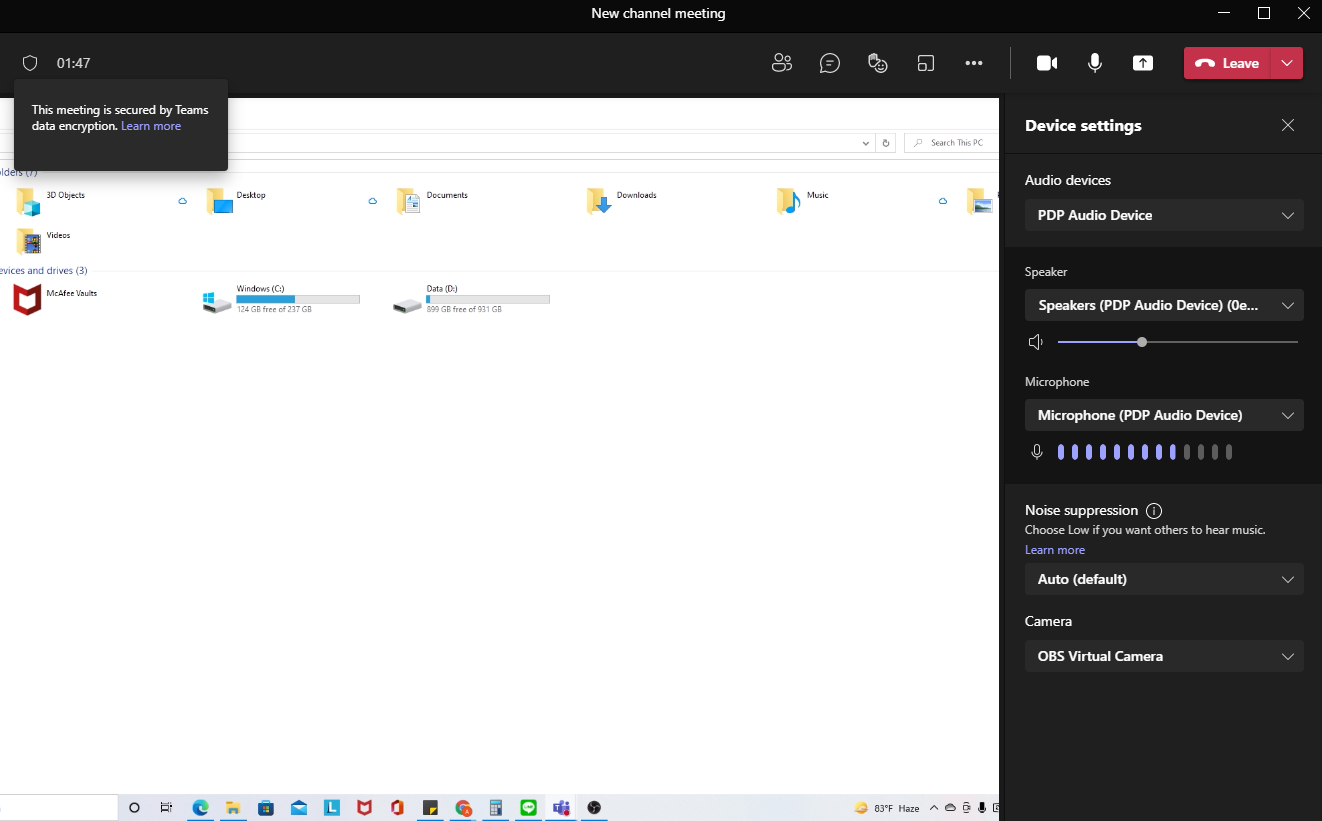1322x821 pixels.
Task: Click the microphone level indicator icon
Action: click(x=1037, y=452)
